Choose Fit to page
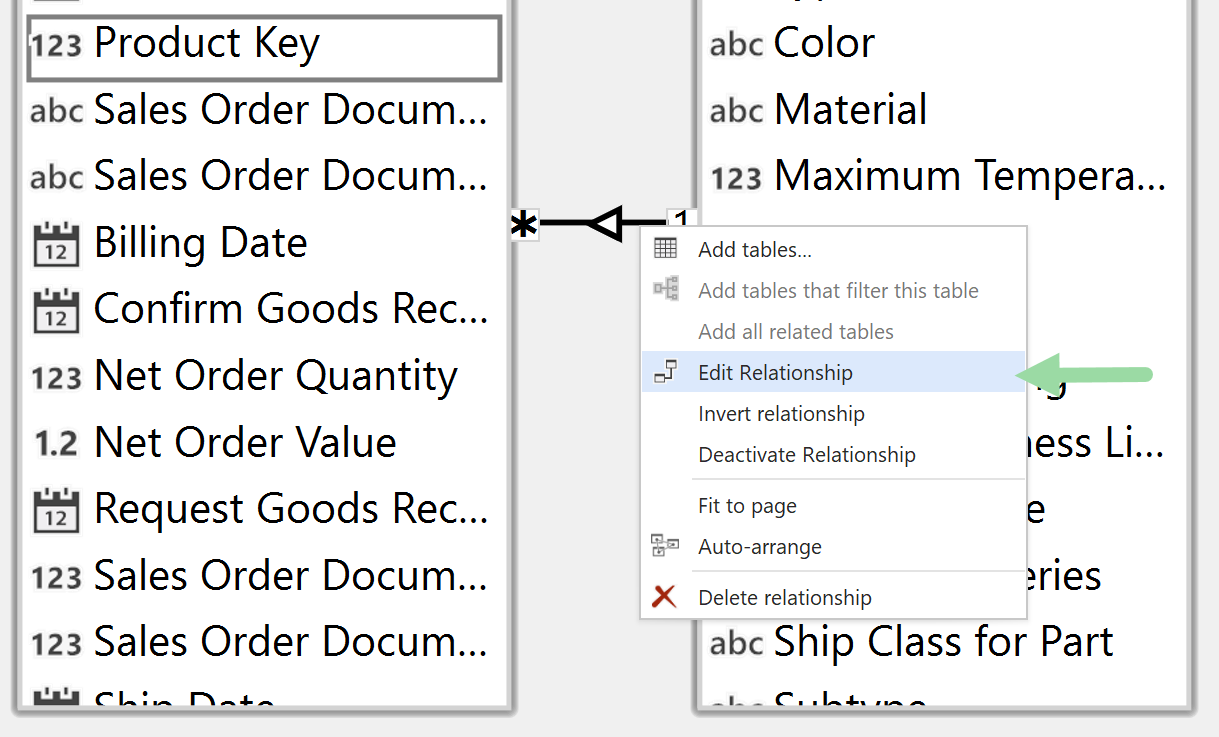 tap(746, 506)
